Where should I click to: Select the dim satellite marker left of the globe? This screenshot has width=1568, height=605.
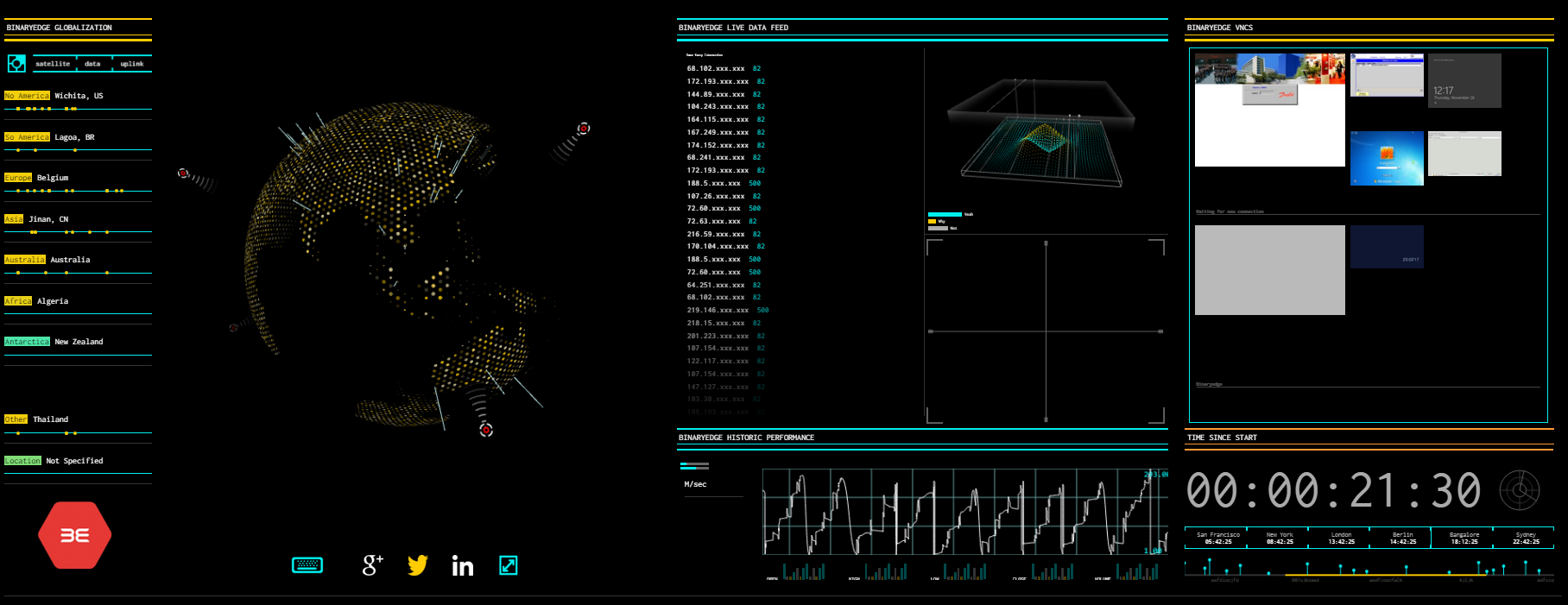tap(233, 328)
